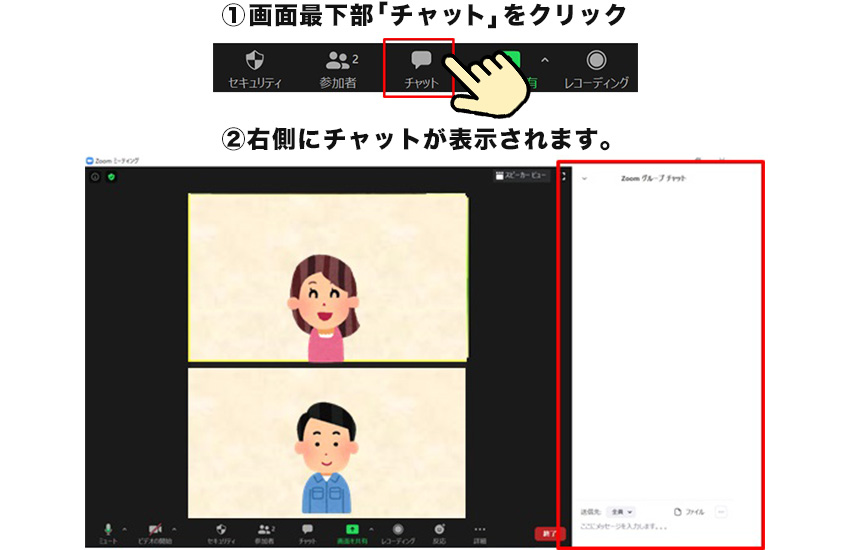
Task: Click the File attach button in chat
Action: coord(690,512)
